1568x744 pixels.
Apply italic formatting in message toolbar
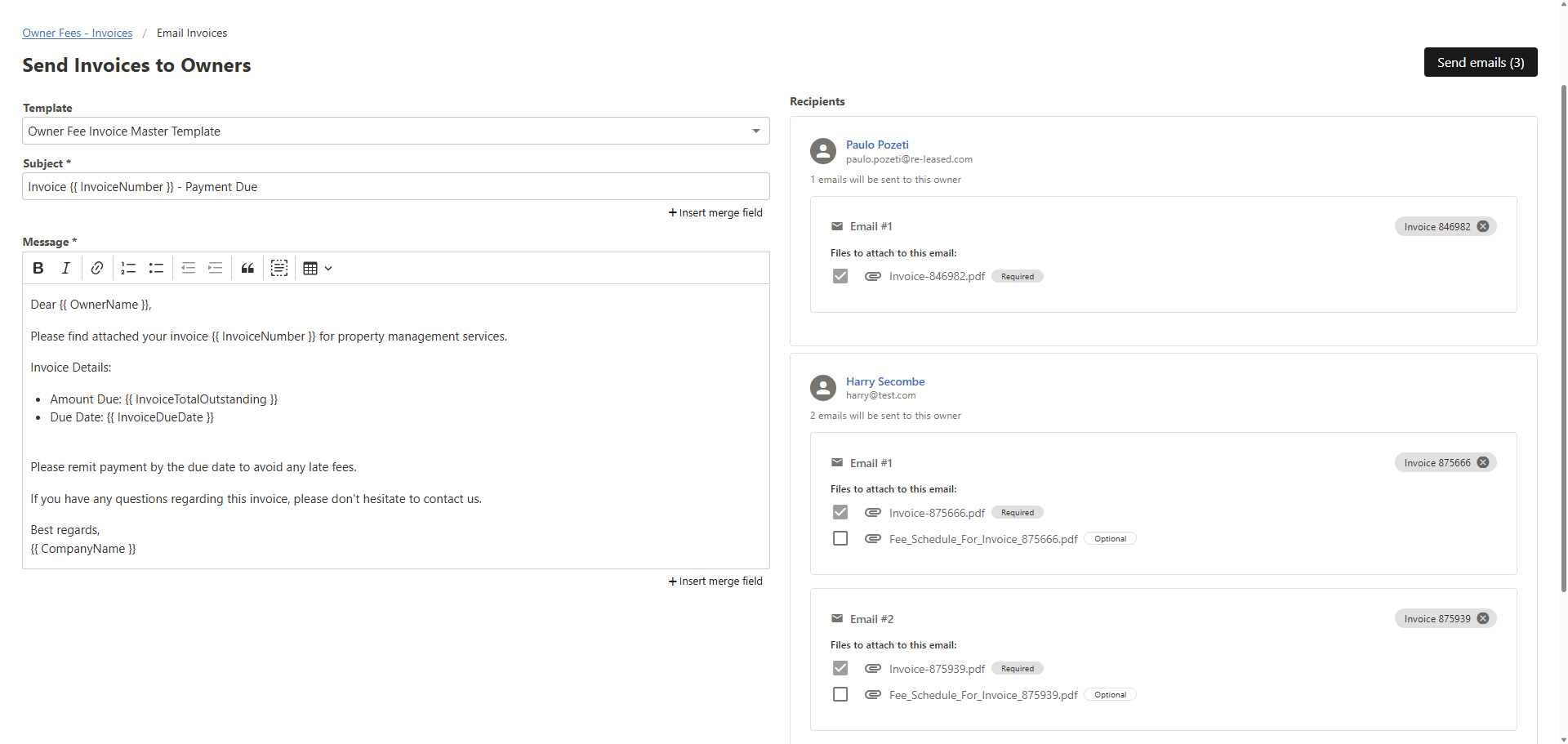click(x=66, y=268)
